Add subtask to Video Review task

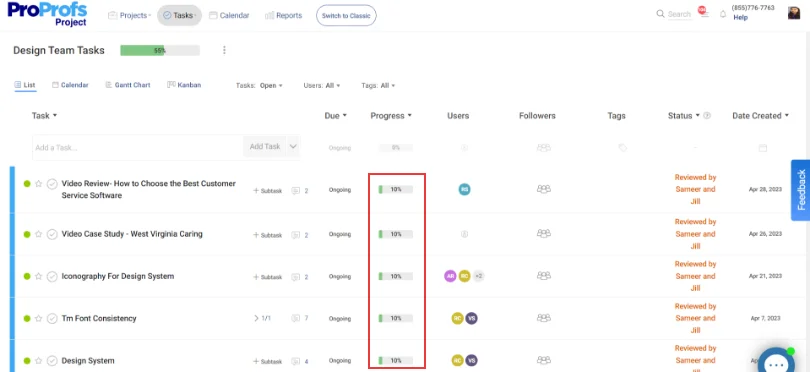pos(268,191)
